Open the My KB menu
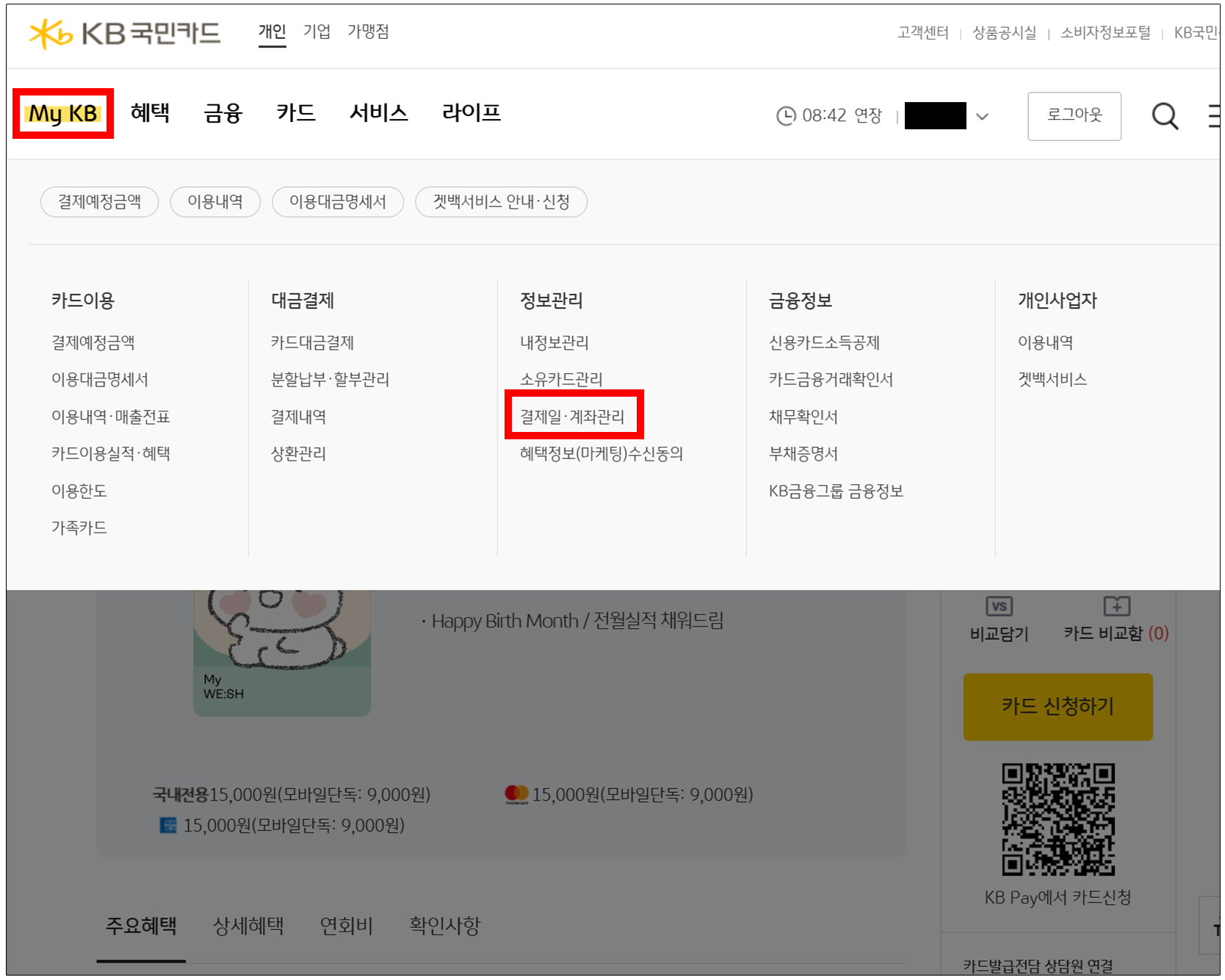The height and width of the screenshot is (980, 1225). coord(63,114)
